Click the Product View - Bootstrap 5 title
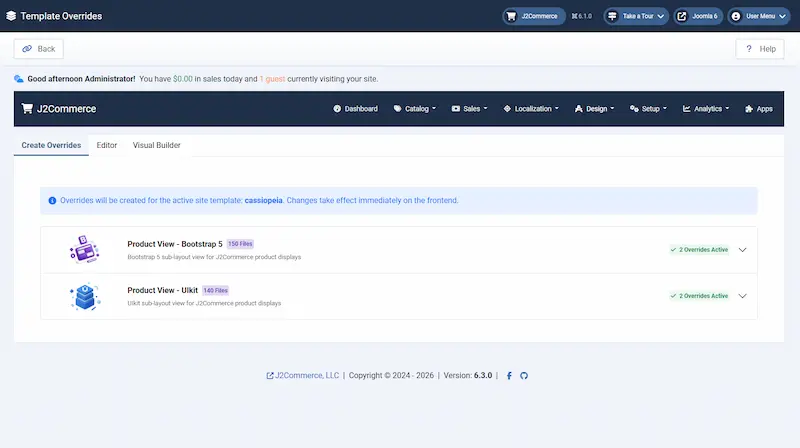The width and height of the screenshot is (800, 448). [175, 244]
